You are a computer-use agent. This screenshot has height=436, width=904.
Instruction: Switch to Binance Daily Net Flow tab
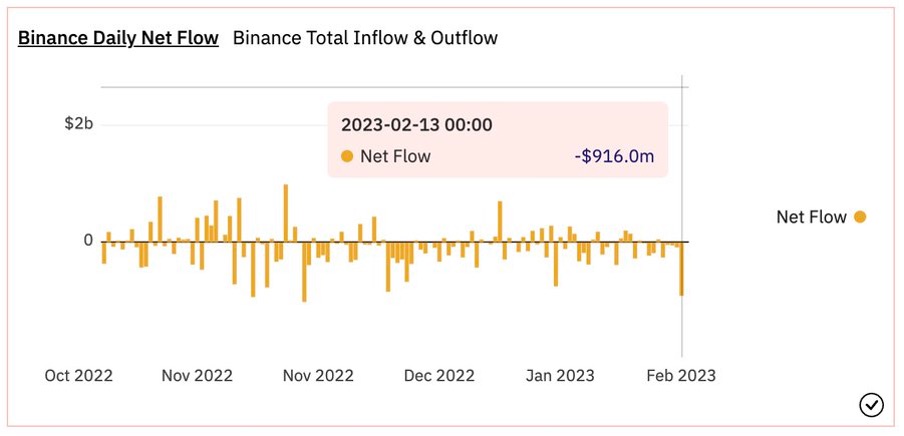[118, 38]
